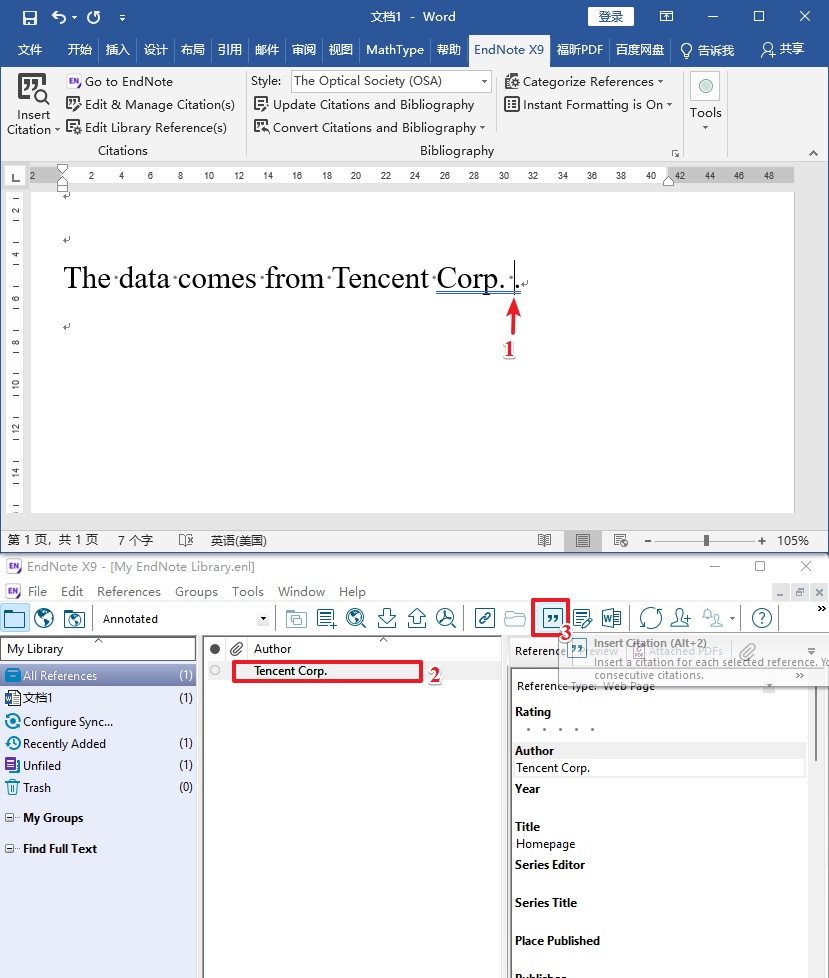Click the Export upload arrow icon
829x978 pixels.
[x=417, y=619]
